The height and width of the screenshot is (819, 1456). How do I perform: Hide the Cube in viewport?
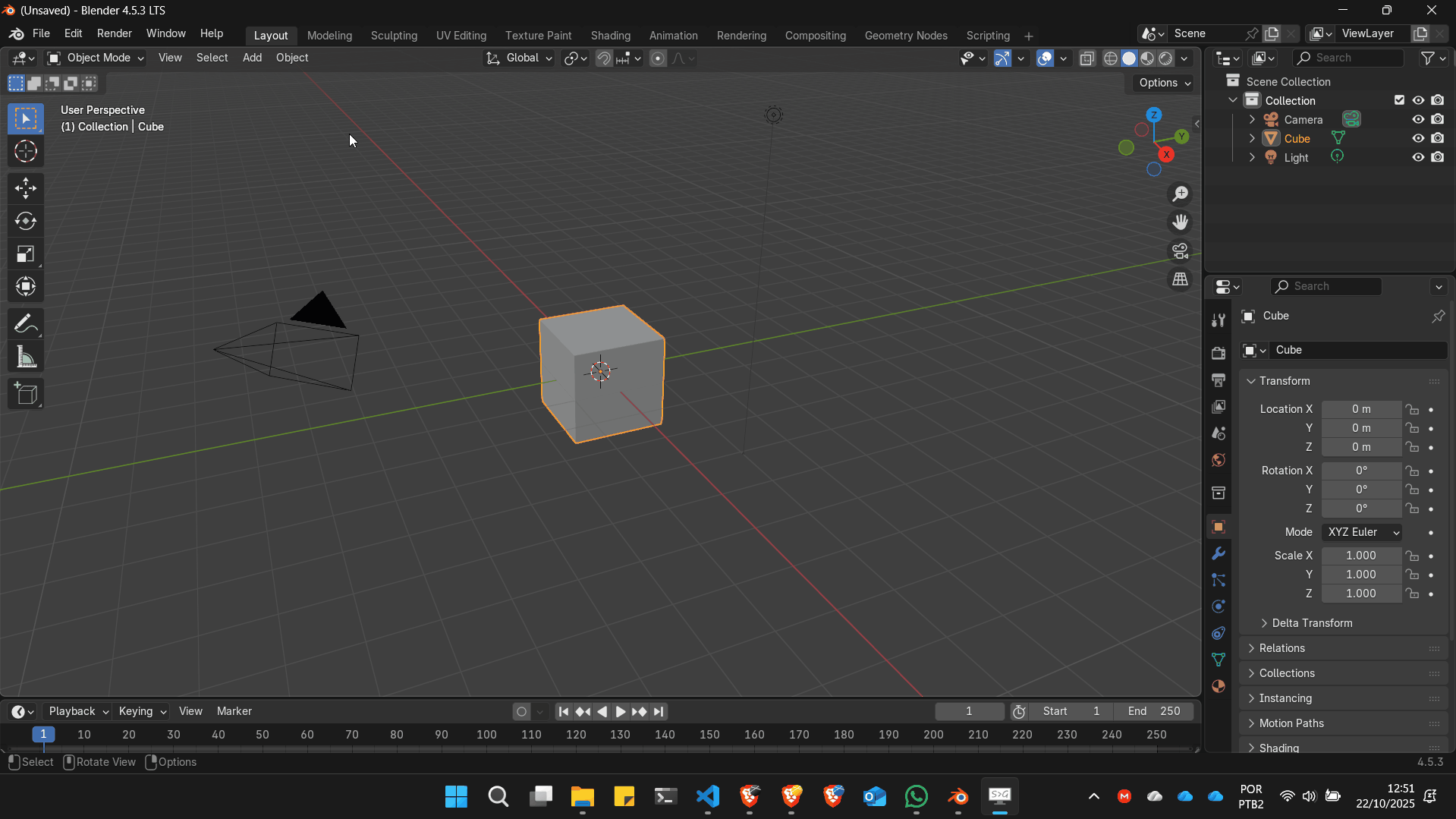pos(1417,139)
